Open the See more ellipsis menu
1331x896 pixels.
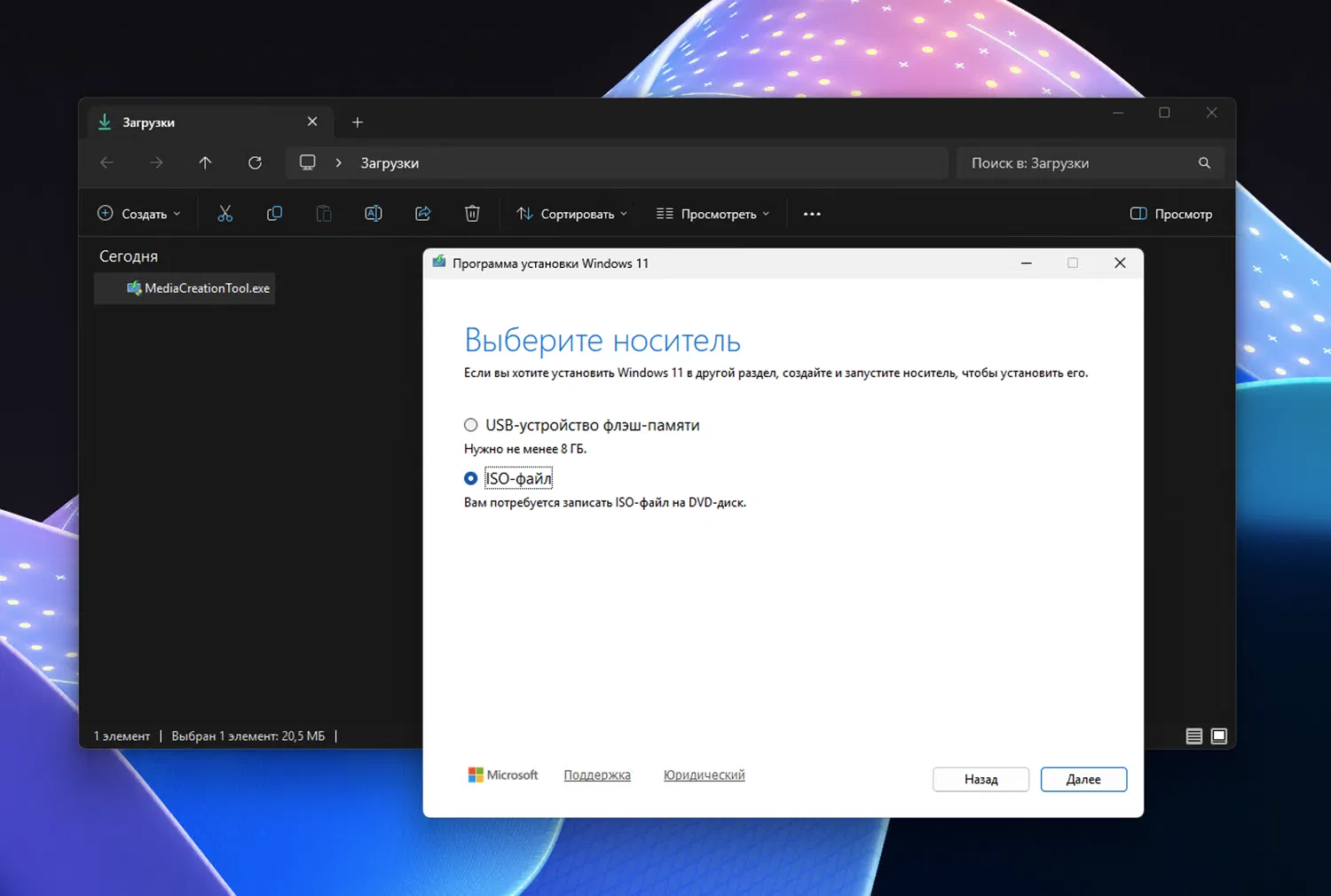[x=812, y=214]
